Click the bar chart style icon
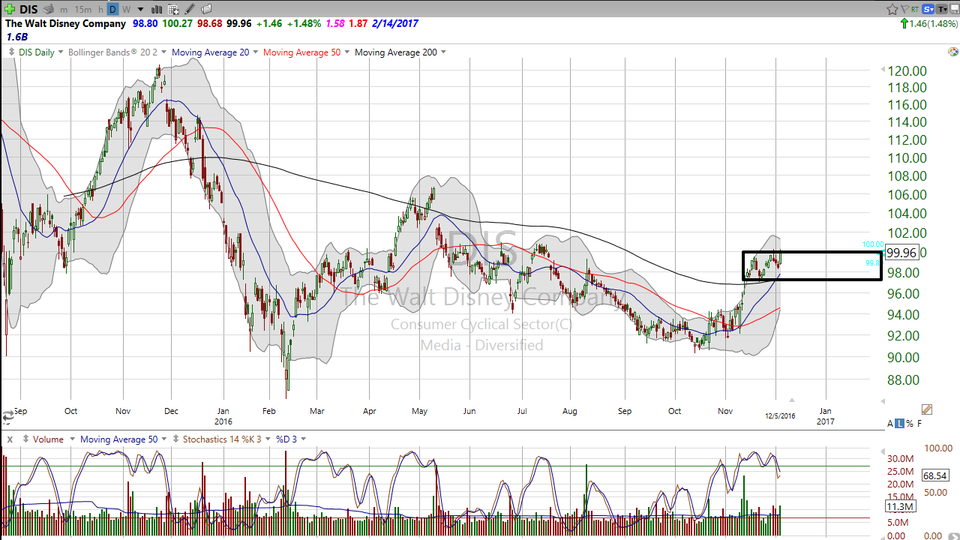Screen dimensions: 960x540 [156, 9]
